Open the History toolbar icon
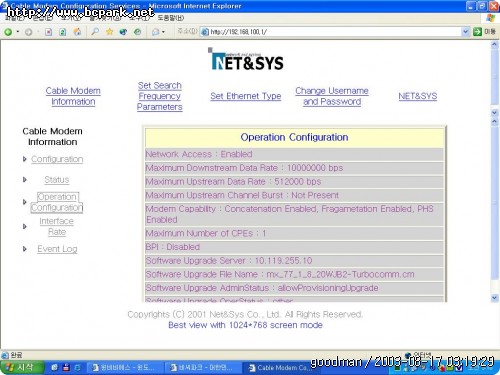The image size is (500, 375). coord(137,32)
